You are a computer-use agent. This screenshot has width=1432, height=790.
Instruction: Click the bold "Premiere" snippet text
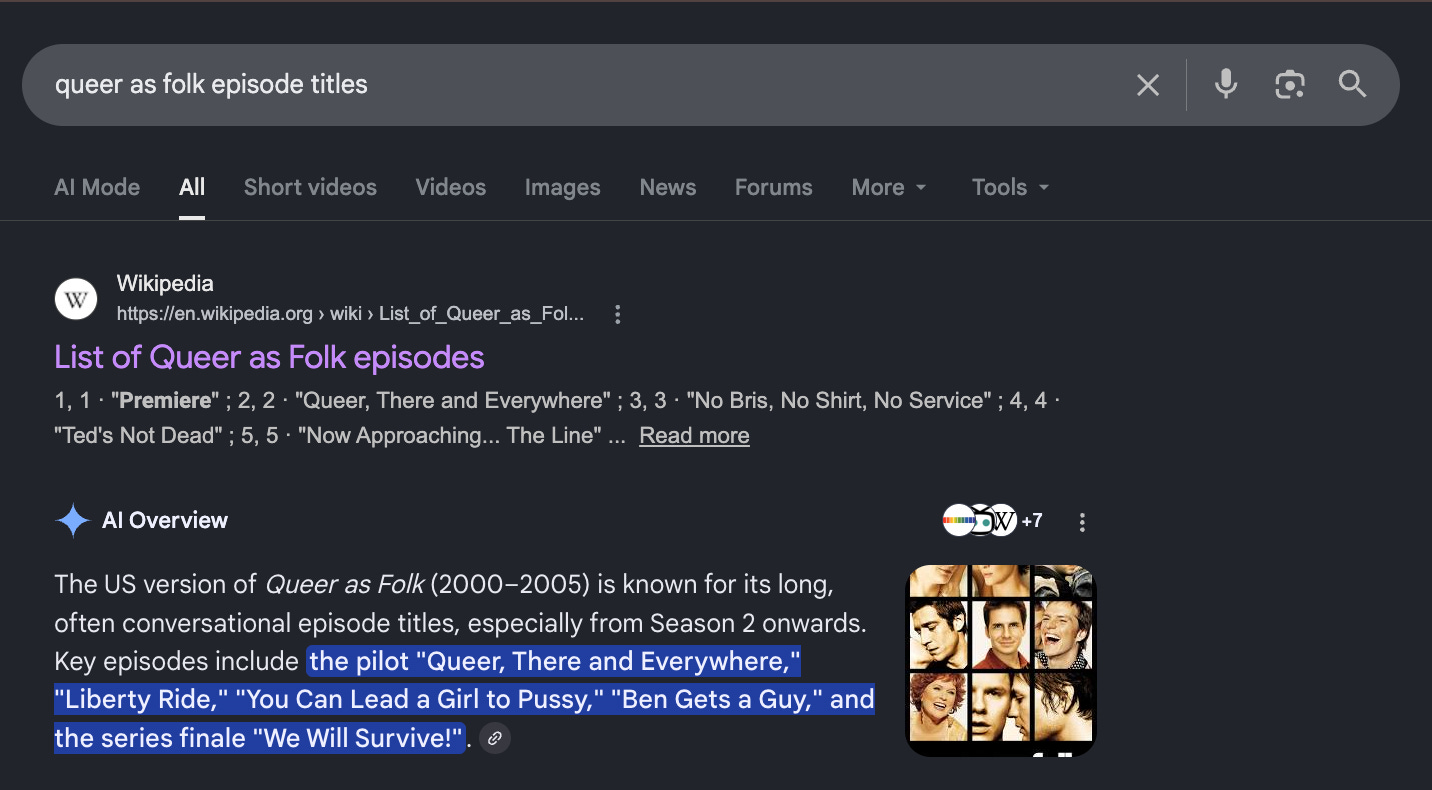(165, 401)
